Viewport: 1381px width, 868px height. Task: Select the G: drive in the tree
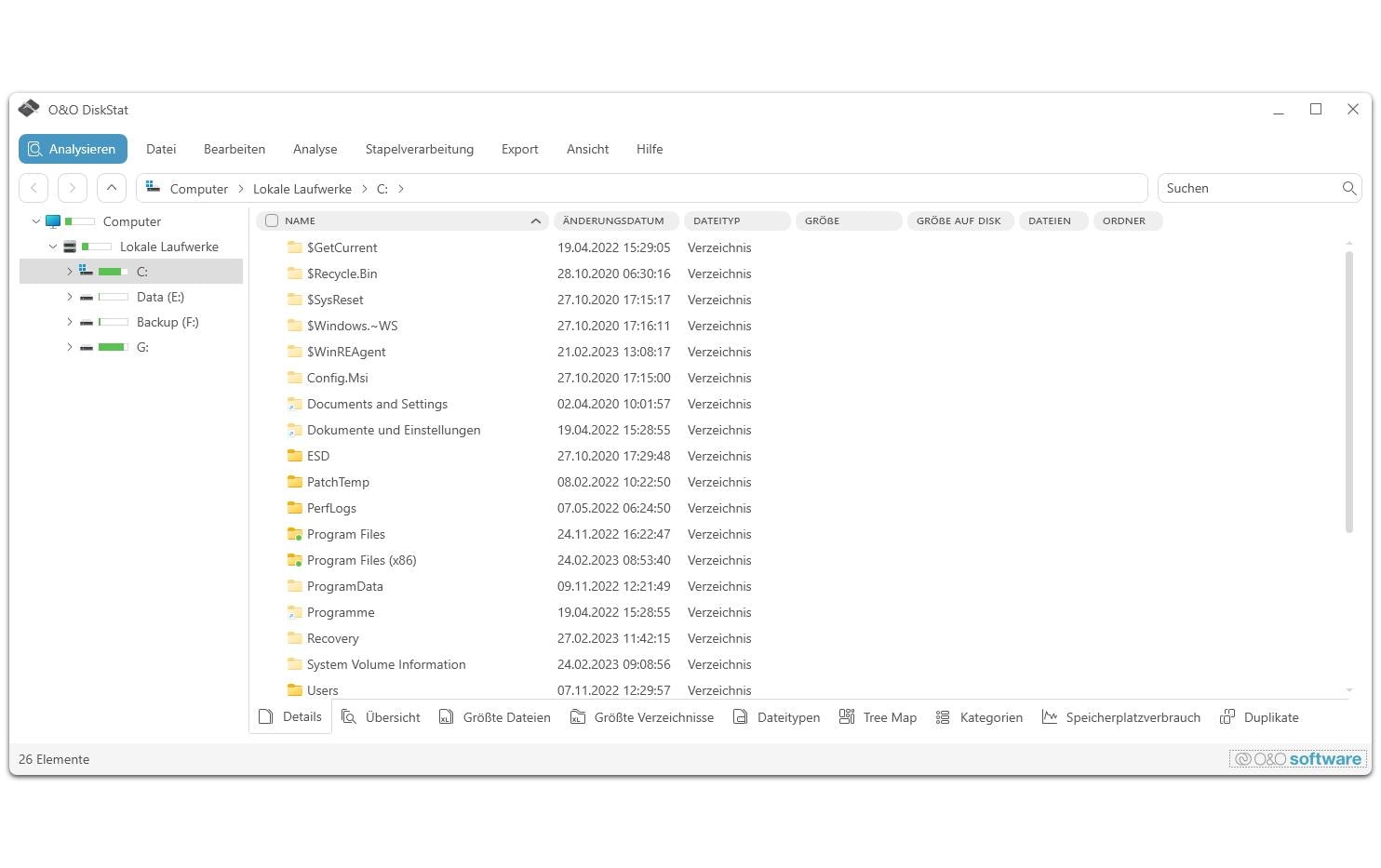coord(142,347)
